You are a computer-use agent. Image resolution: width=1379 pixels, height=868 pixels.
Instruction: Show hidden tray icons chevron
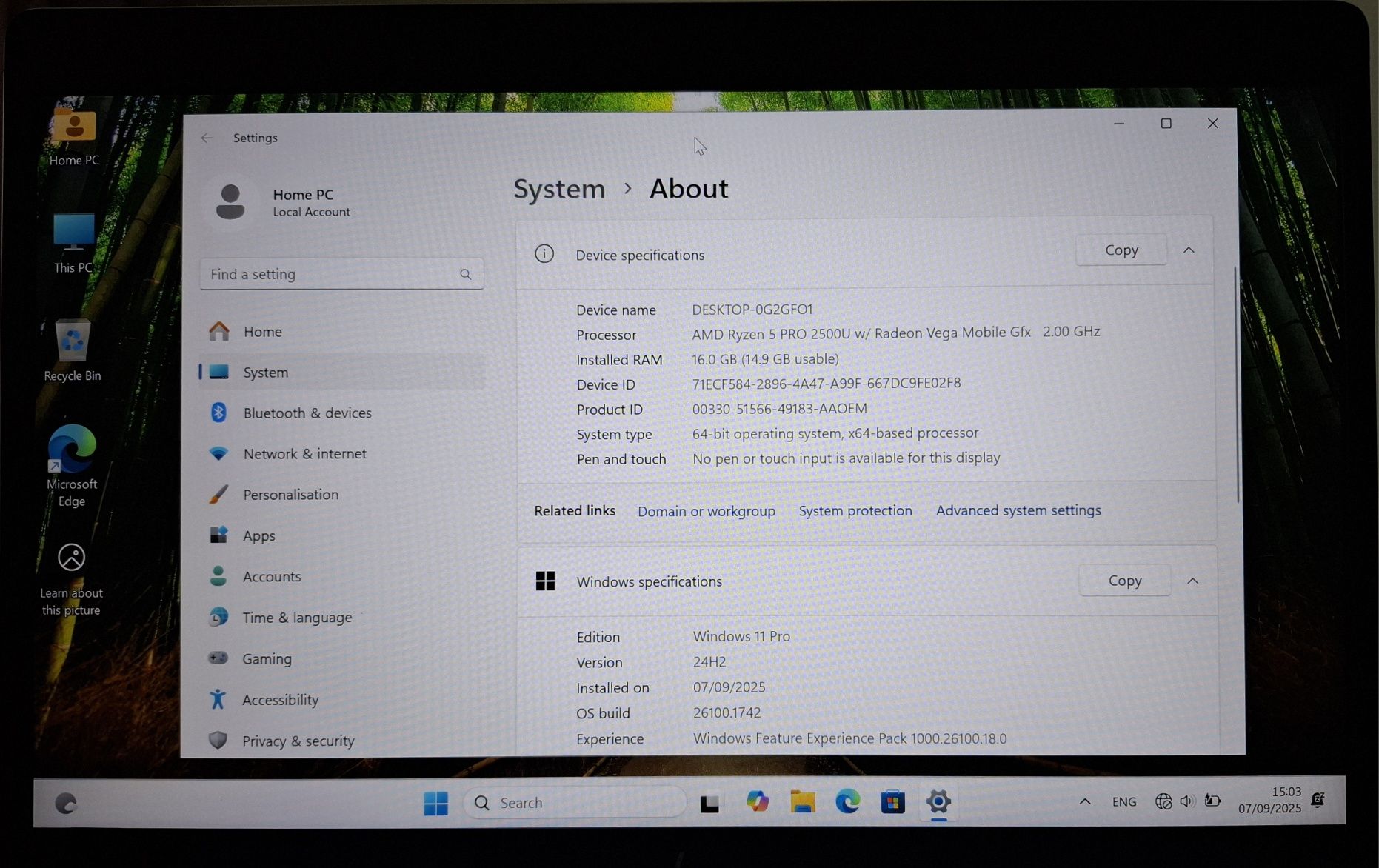click(x=1085, y=801)
